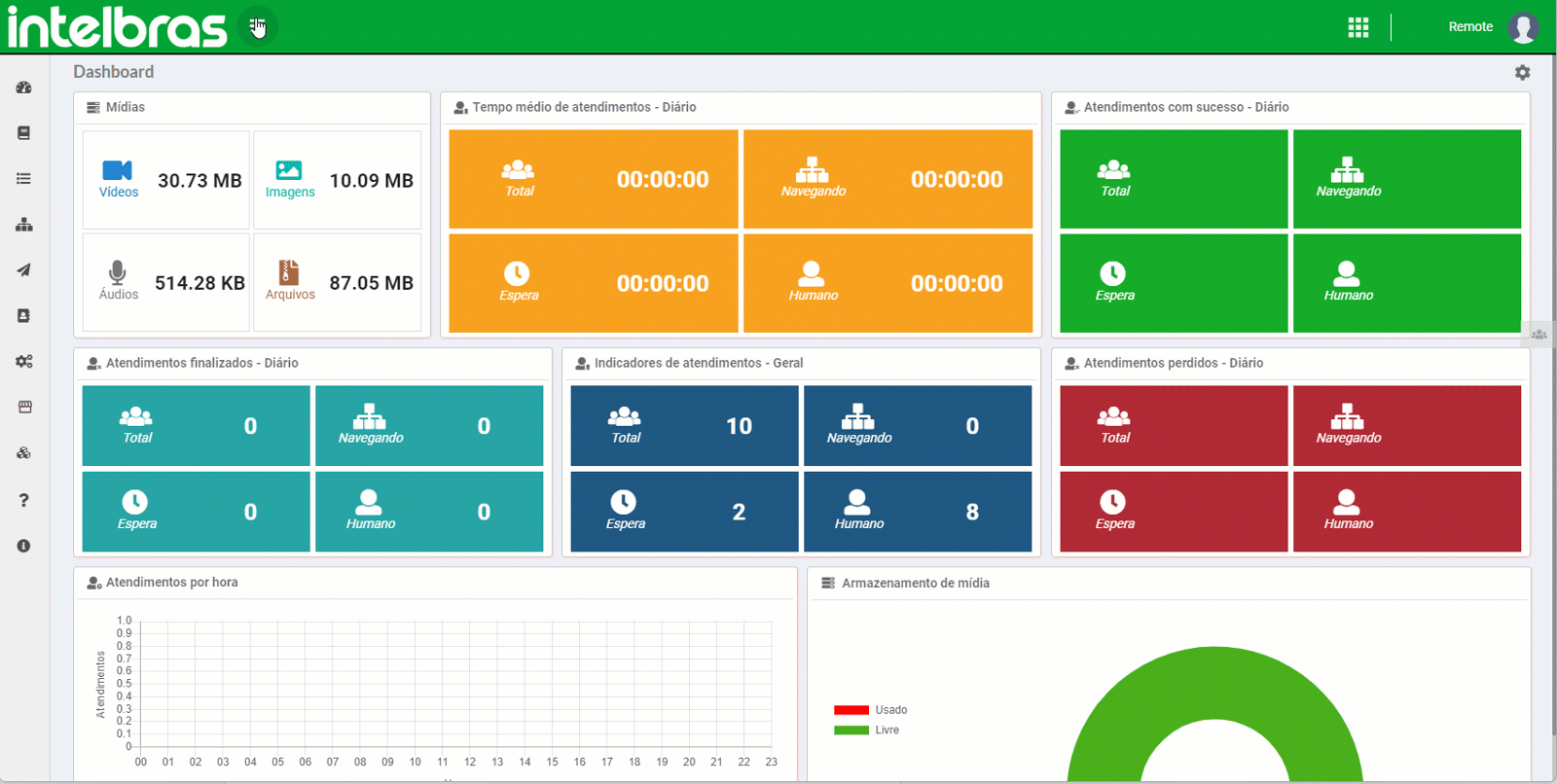The image size is (1557, 784).
Task: Open the store icon in sidebar
Action: coord(24,408)
